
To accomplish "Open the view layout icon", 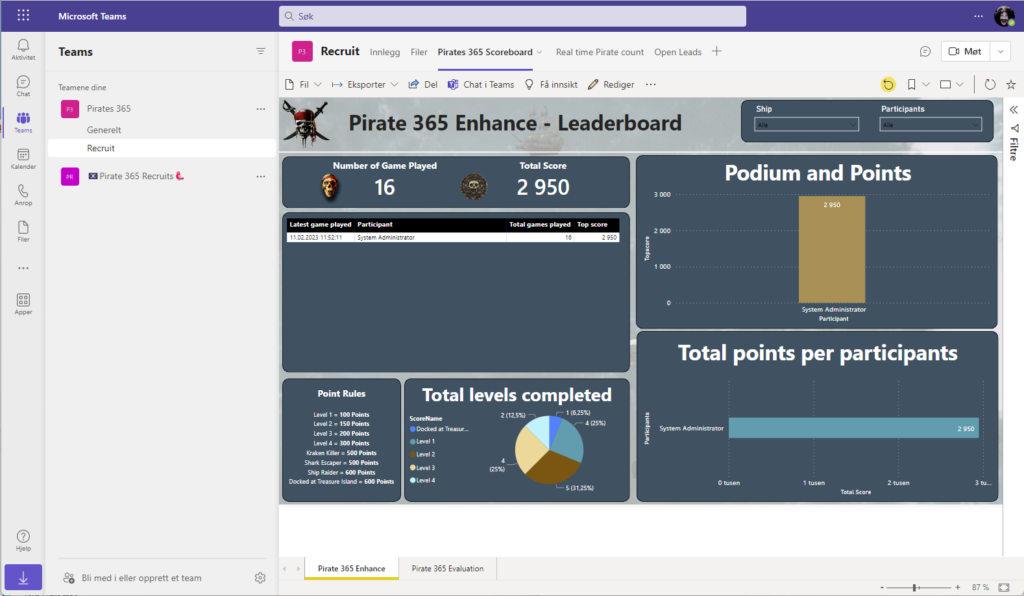I will click(945, 84).
